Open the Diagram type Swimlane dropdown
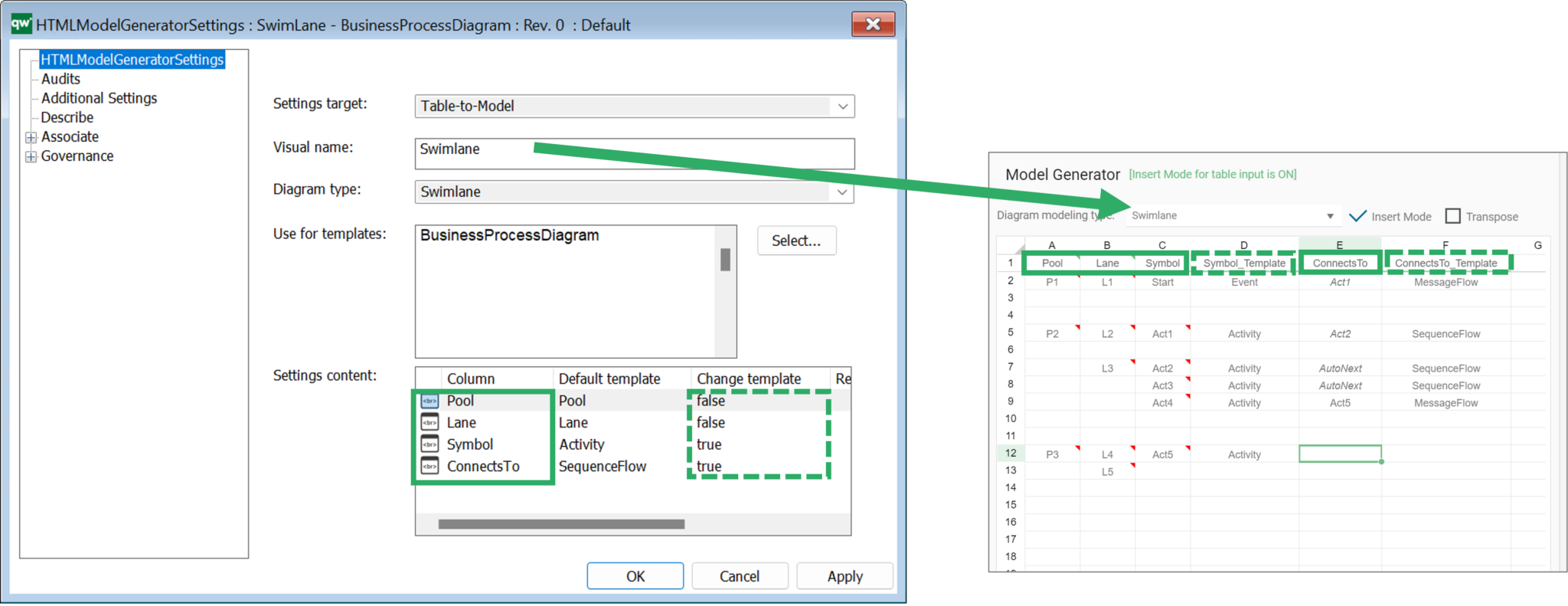 click(842, 192)
